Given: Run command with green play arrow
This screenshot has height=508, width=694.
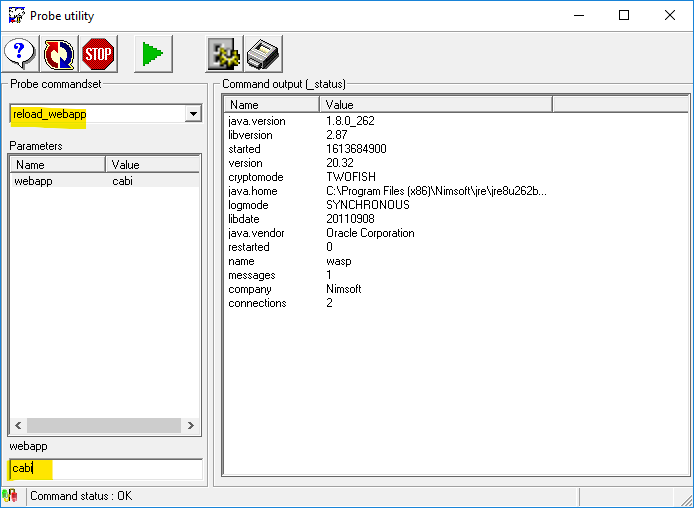Looking at the screenshot, I should tap(153, 52).
